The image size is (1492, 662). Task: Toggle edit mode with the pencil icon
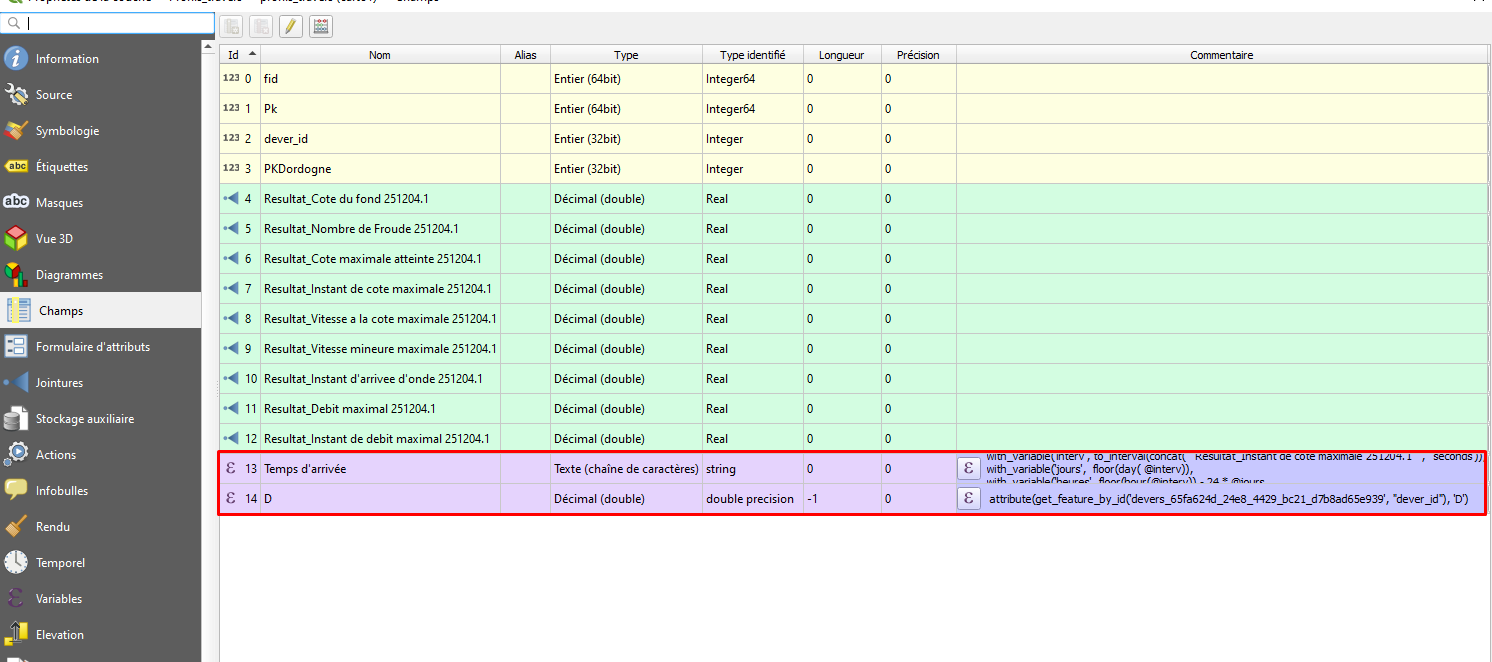click(291, 26)
